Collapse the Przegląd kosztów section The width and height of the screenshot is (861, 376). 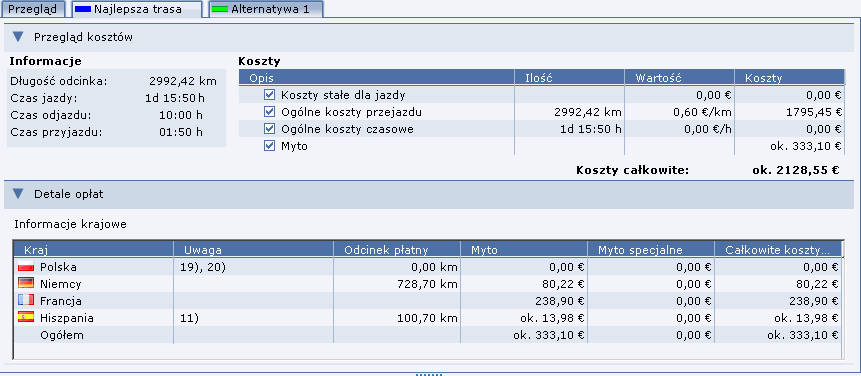19,37
